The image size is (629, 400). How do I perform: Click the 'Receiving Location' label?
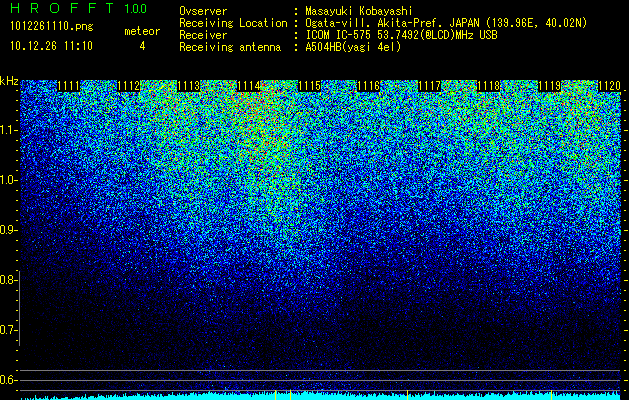click(x=233, y=23)
